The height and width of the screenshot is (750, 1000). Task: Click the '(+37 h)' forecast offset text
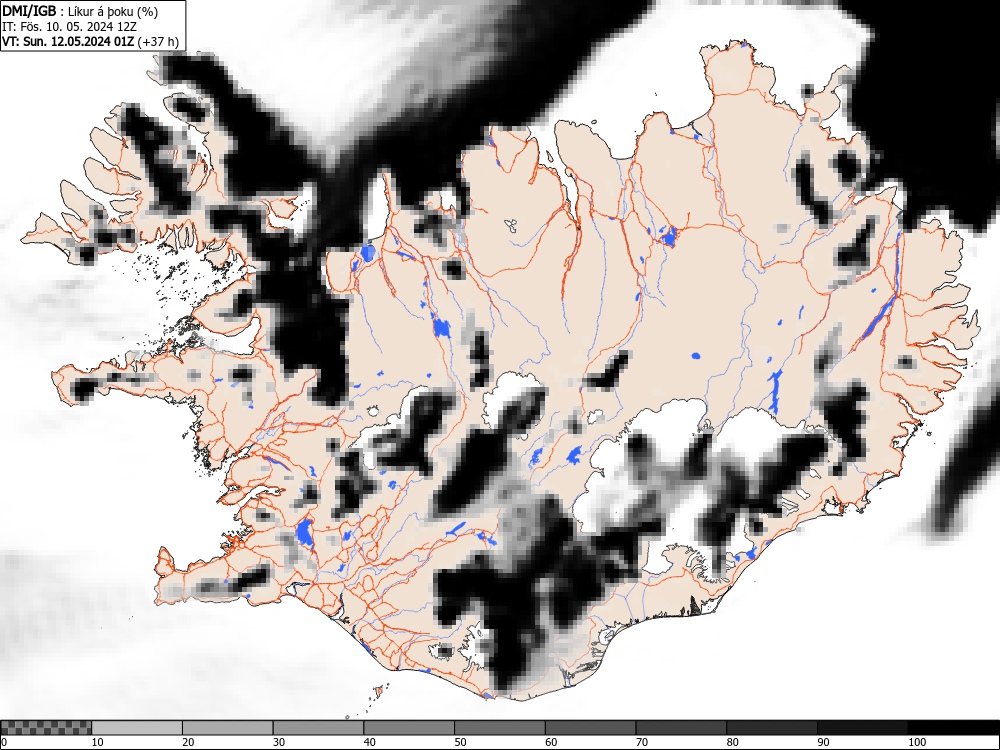158,42
